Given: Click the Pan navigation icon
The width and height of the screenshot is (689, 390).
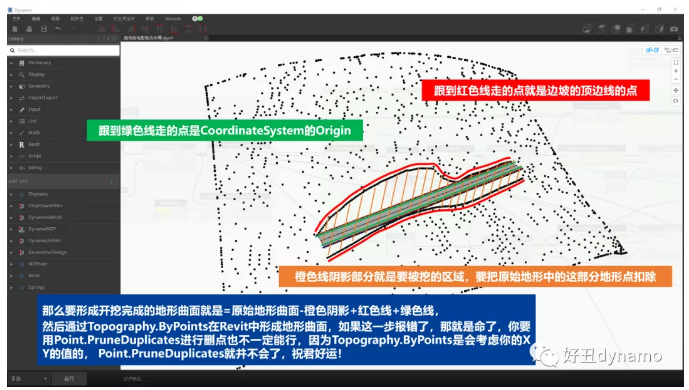Looking at the screenshot, I should [x=676, y=90].
